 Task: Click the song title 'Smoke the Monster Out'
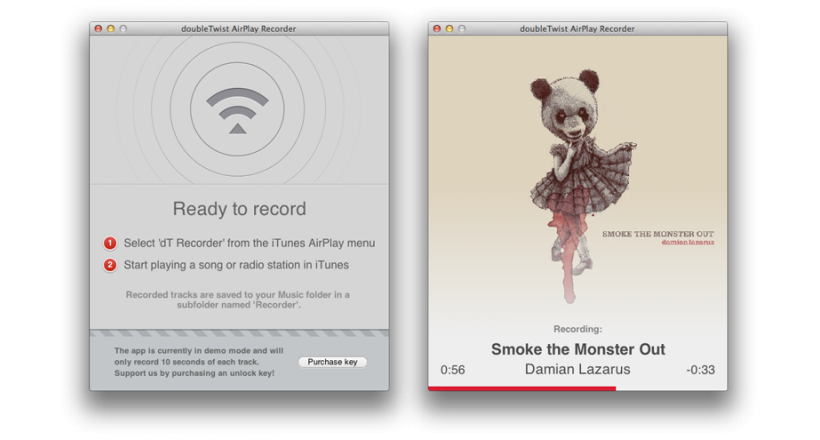pyautogui.click(x=578, y=349)
